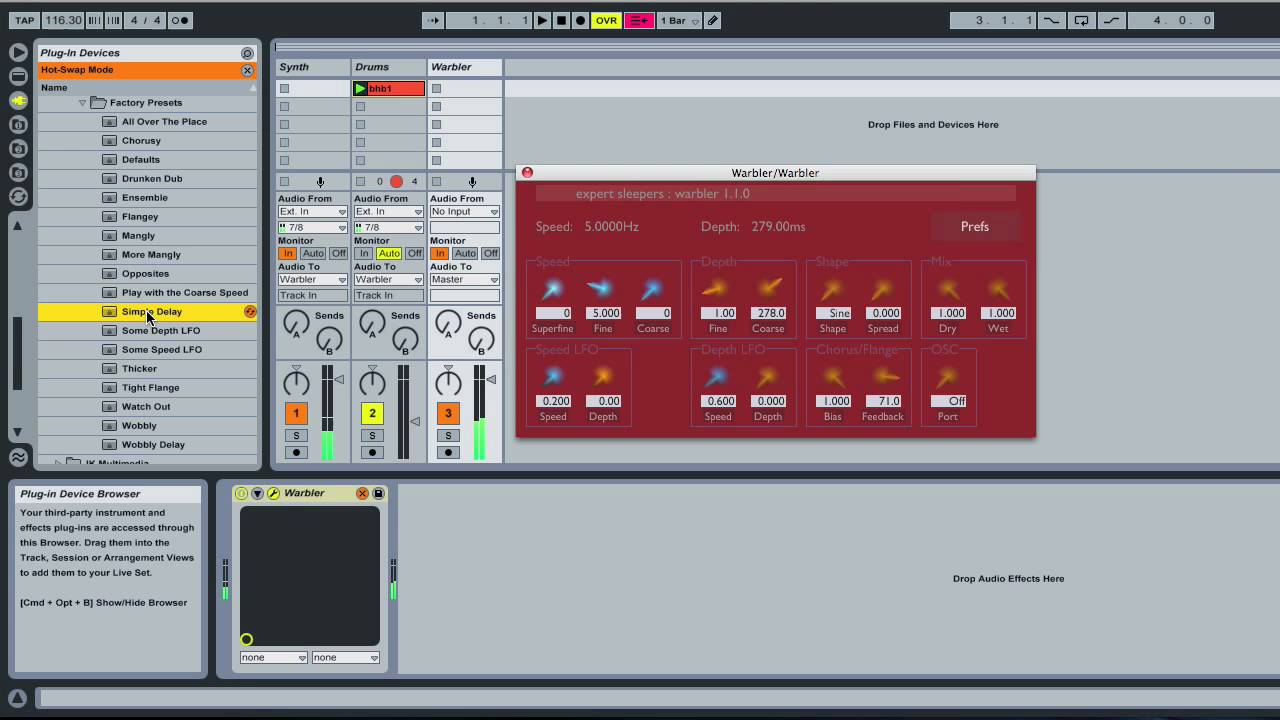Toggle Info View triangle at bottom left

click(17, 698)
